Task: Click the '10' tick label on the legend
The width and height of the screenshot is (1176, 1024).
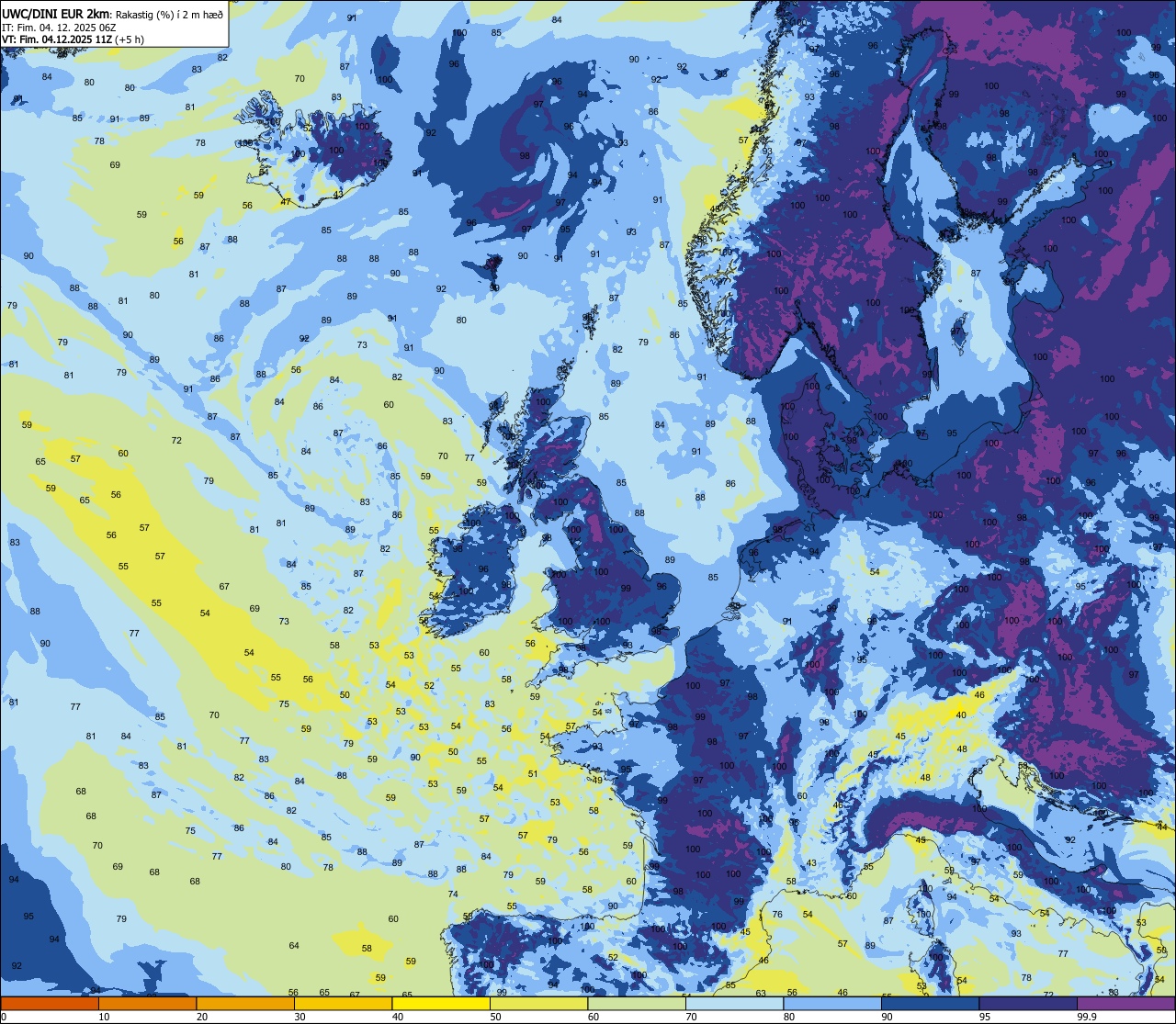Action: click(104, 1017)
